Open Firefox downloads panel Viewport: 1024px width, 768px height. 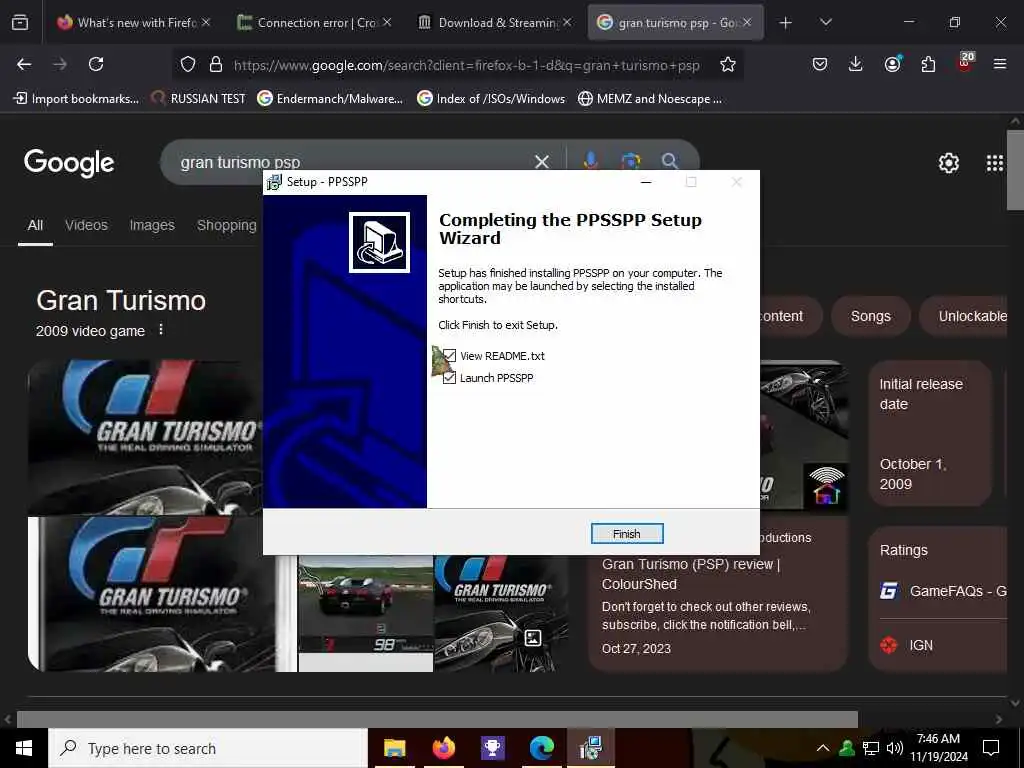coord(856,64)
